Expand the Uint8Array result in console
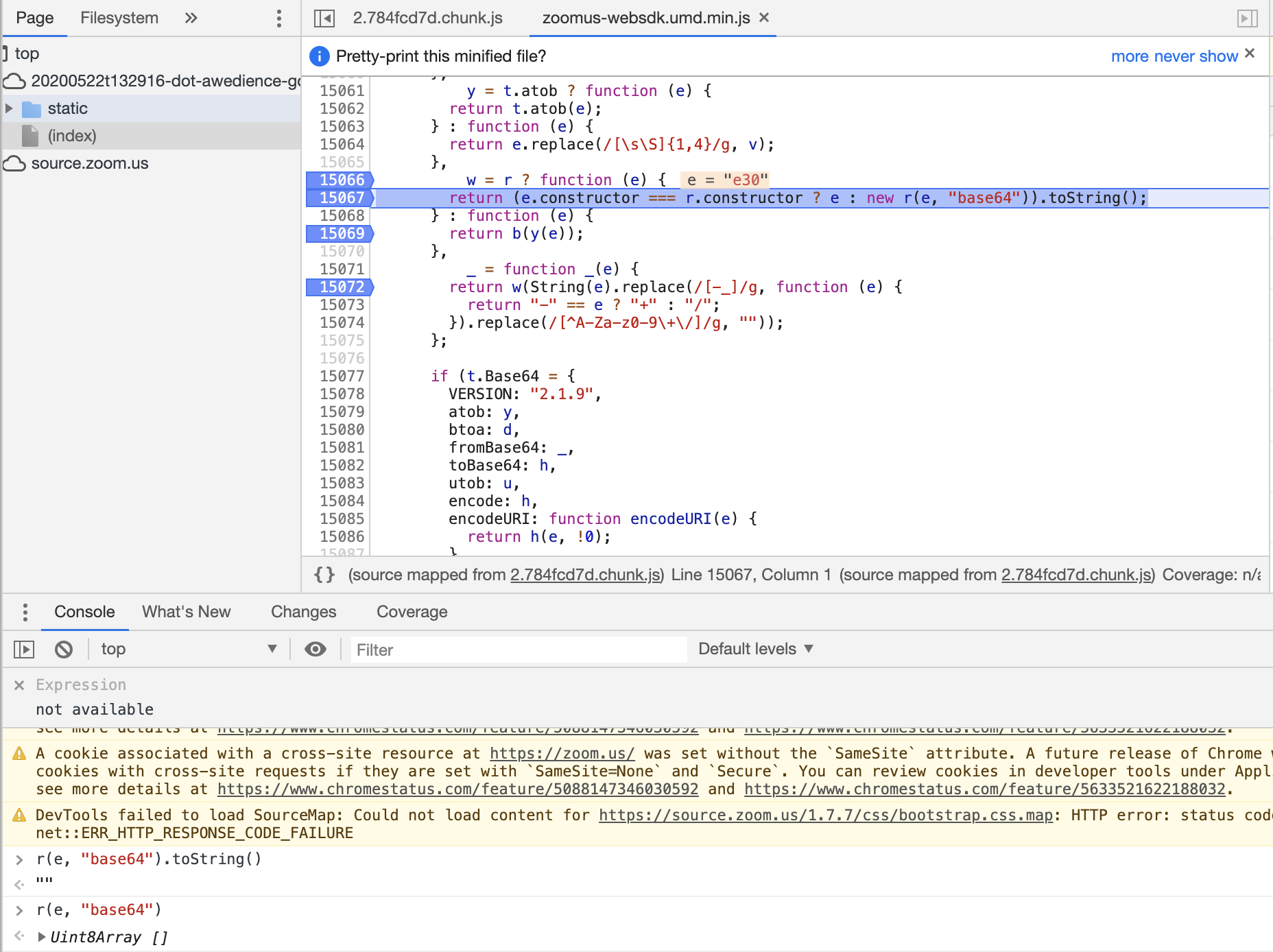Viewport: 1273px width, 952px height. point(42,937)
